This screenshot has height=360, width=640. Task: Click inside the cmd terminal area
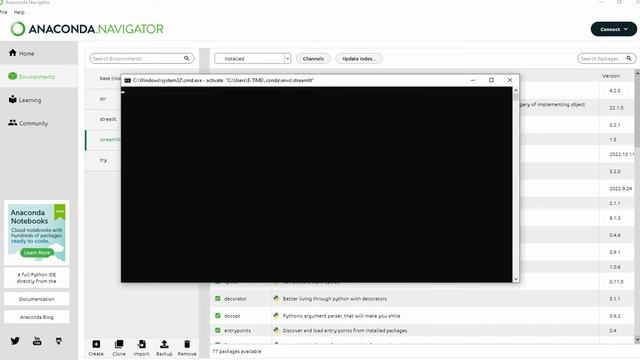tap(317, 184)
